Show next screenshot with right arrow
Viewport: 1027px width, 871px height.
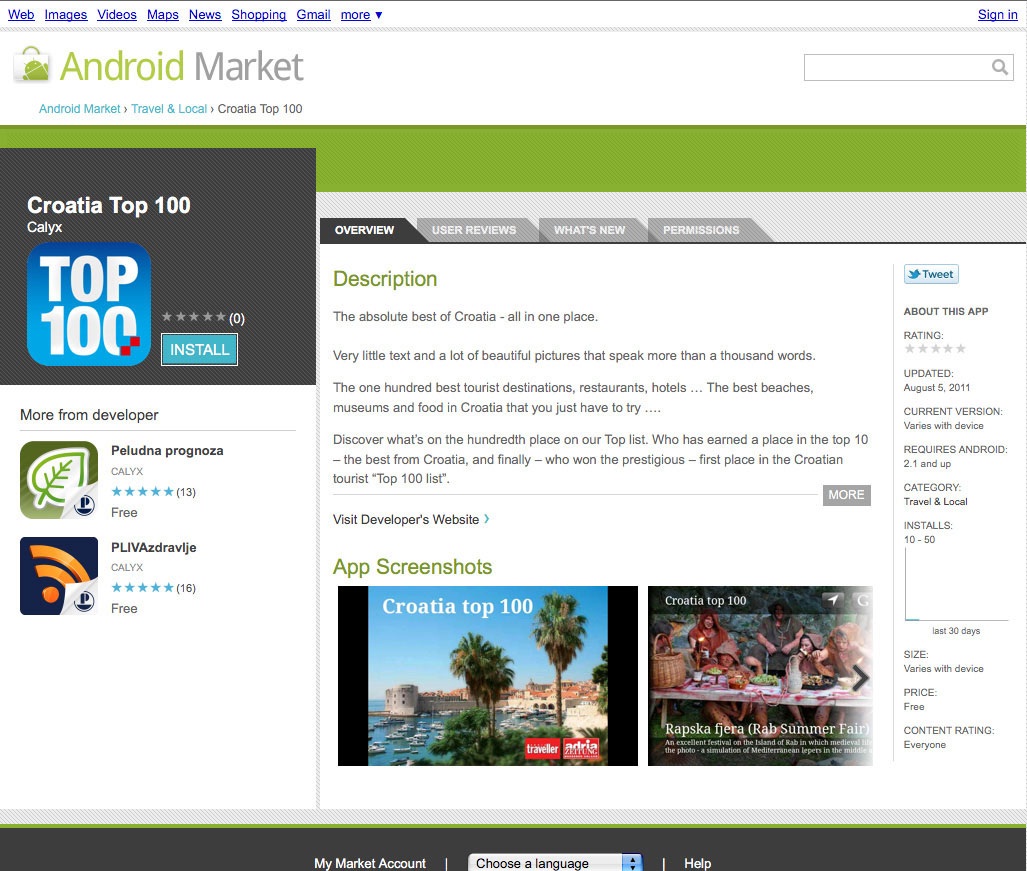coord(859,678)
